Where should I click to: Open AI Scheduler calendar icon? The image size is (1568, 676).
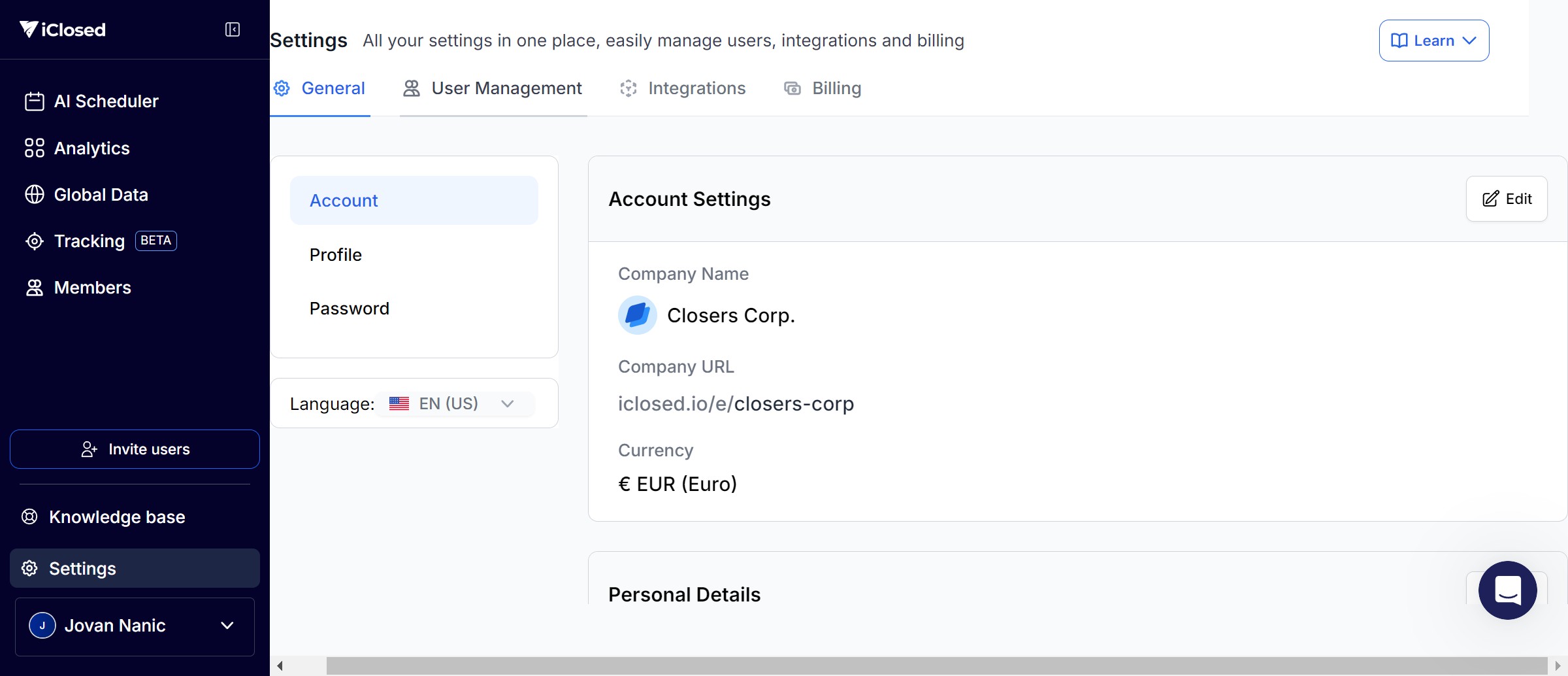tap(34, 101)
